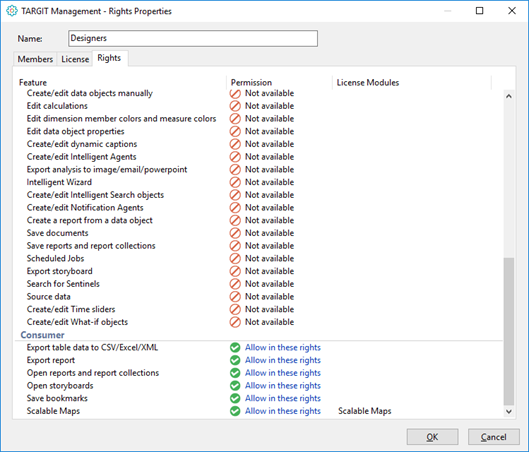Screen dimensions: 529x452
Task: Click the green check icon for Scalable Maps feature
Action: click(x=235, y=411)
